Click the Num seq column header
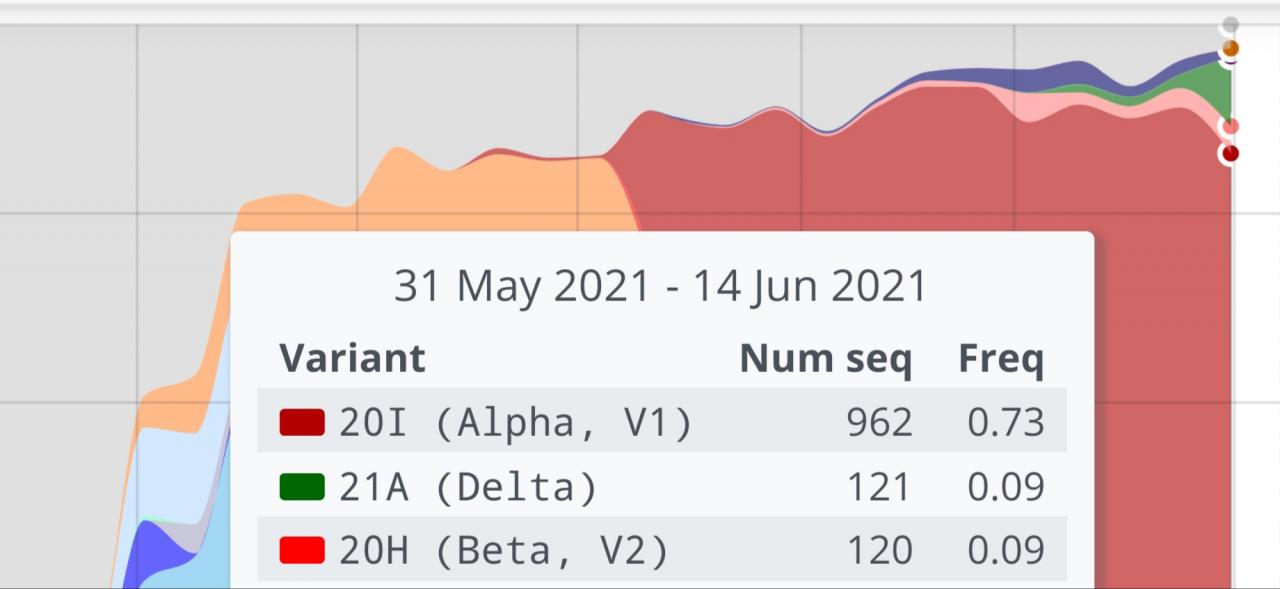 click(x=825, y=358)
